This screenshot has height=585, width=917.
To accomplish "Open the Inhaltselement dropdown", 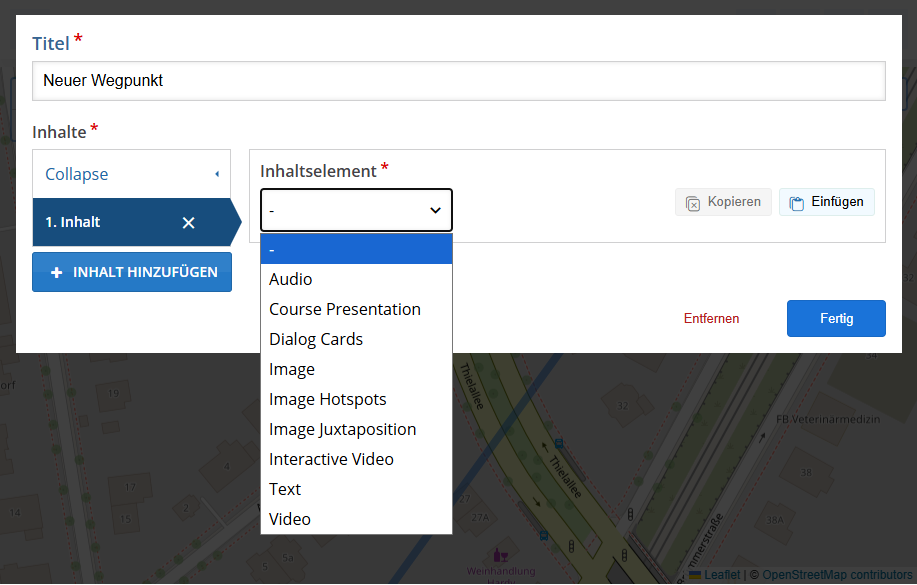I will click(x=356, y=210).
